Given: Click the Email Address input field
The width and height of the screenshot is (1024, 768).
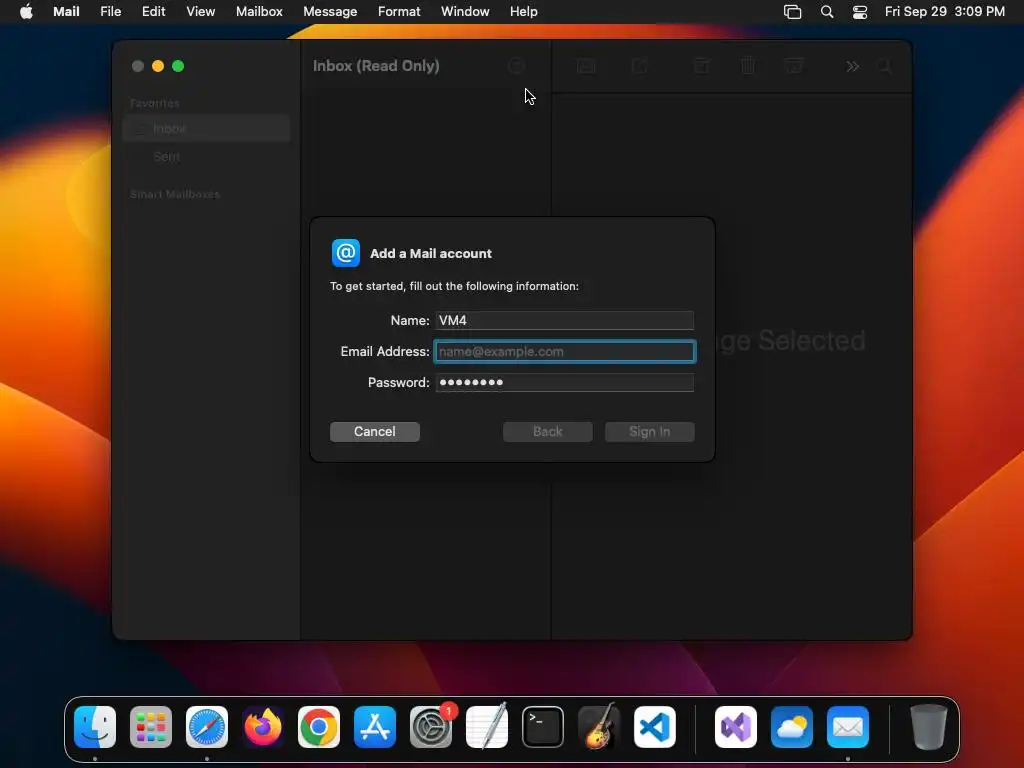Looking at the screenshot, I should 564,351.
